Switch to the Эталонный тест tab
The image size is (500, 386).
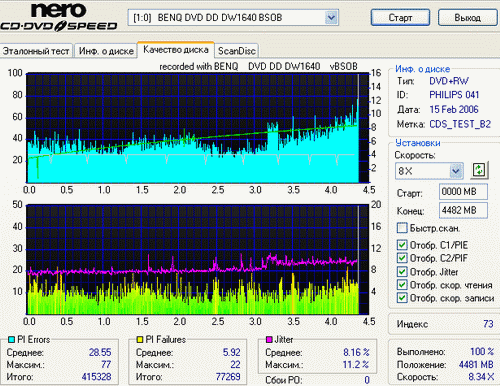point(36,51)
